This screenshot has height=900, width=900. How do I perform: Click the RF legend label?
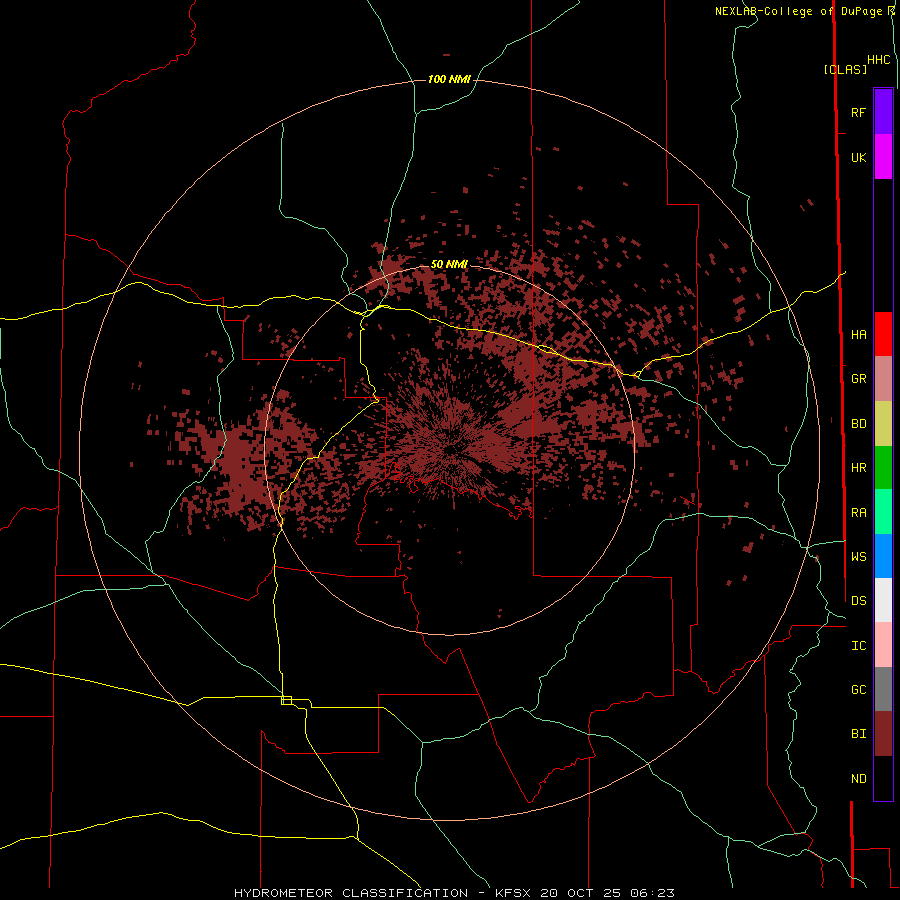click(858, 112)
